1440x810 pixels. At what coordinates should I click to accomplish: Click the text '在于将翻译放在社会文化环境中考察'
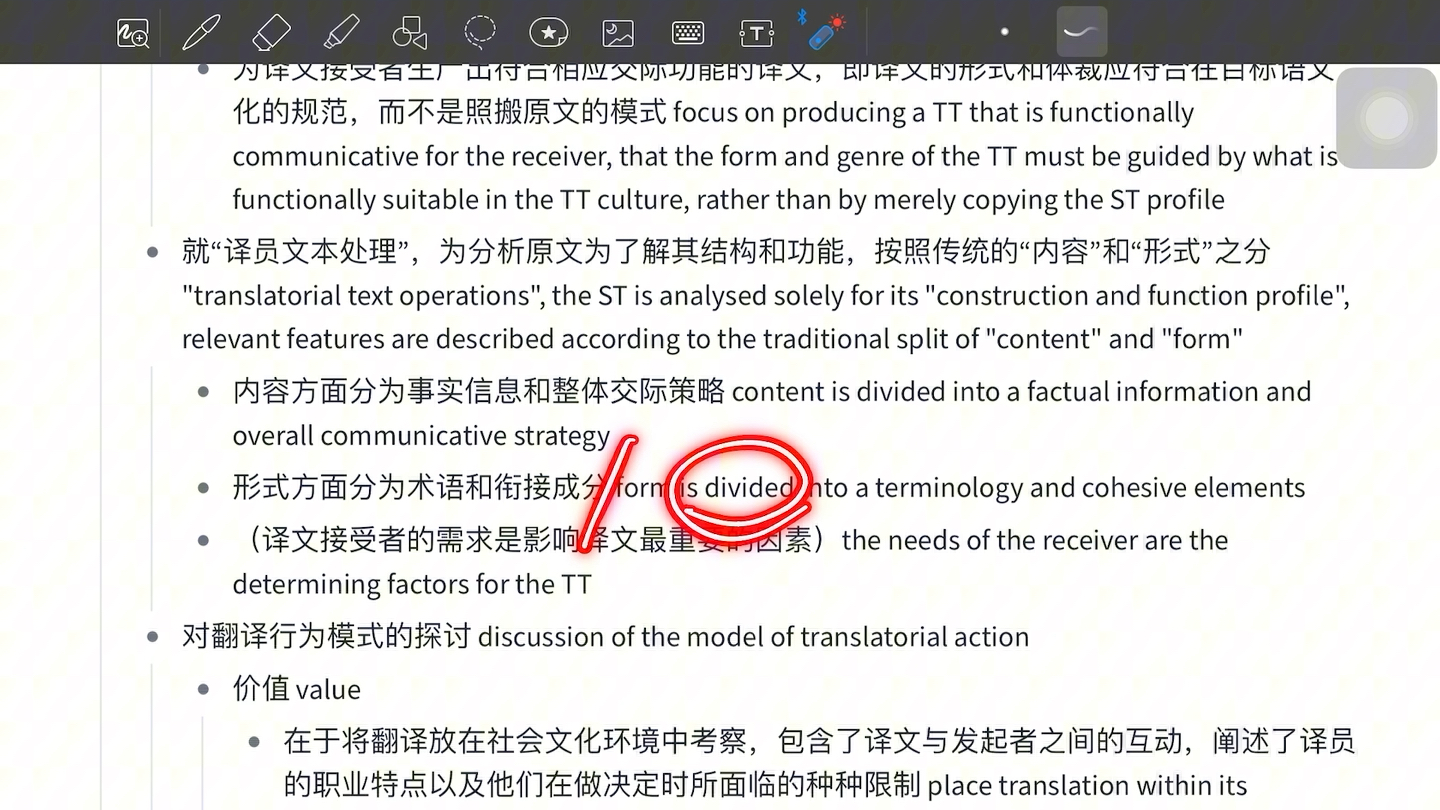(x=515, y=741)
